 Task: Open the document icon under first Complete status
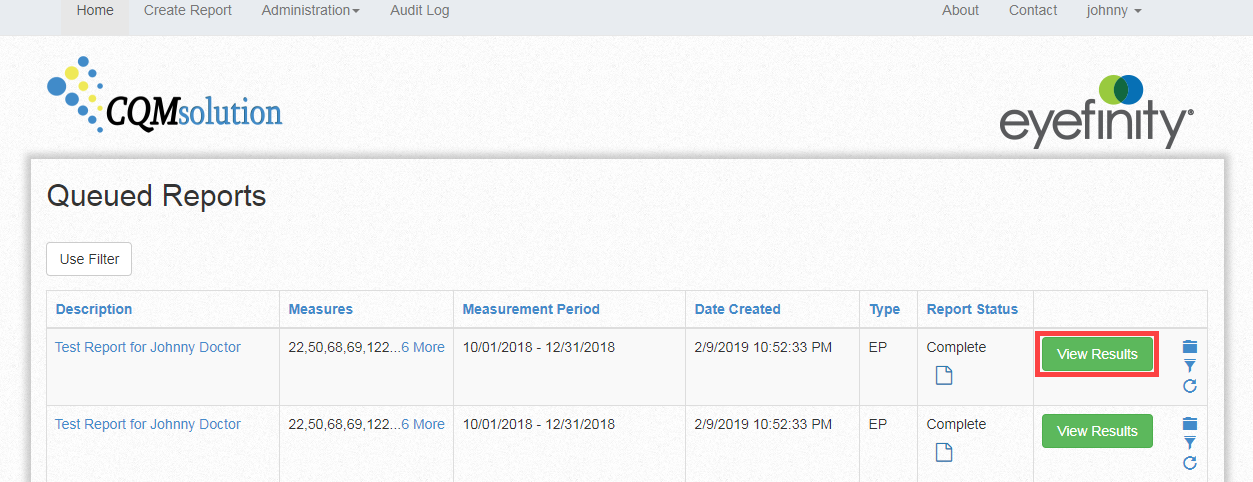point(944,376)
